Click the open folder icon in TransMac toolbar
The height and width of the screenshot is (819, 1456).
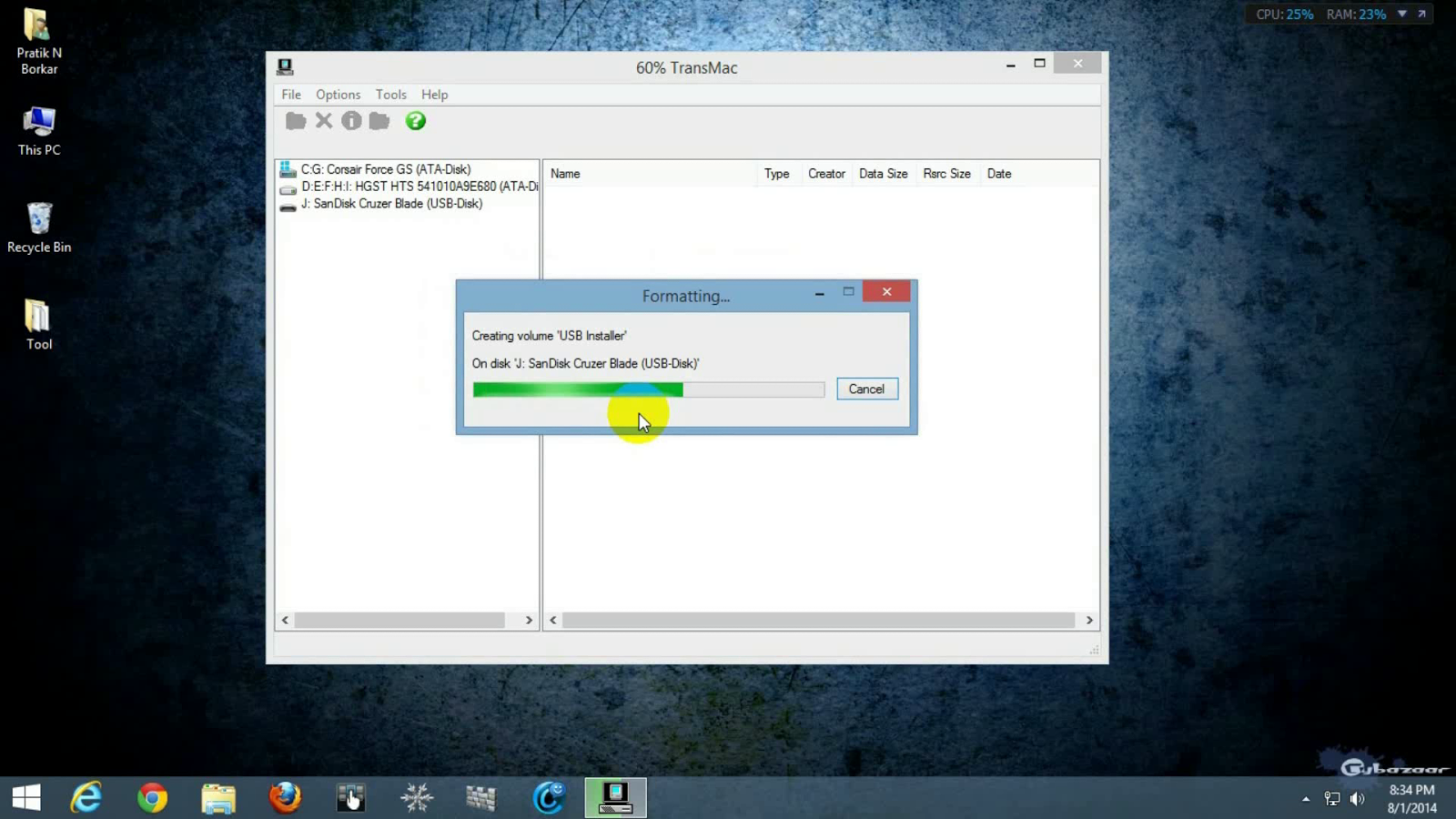(296, 121)
